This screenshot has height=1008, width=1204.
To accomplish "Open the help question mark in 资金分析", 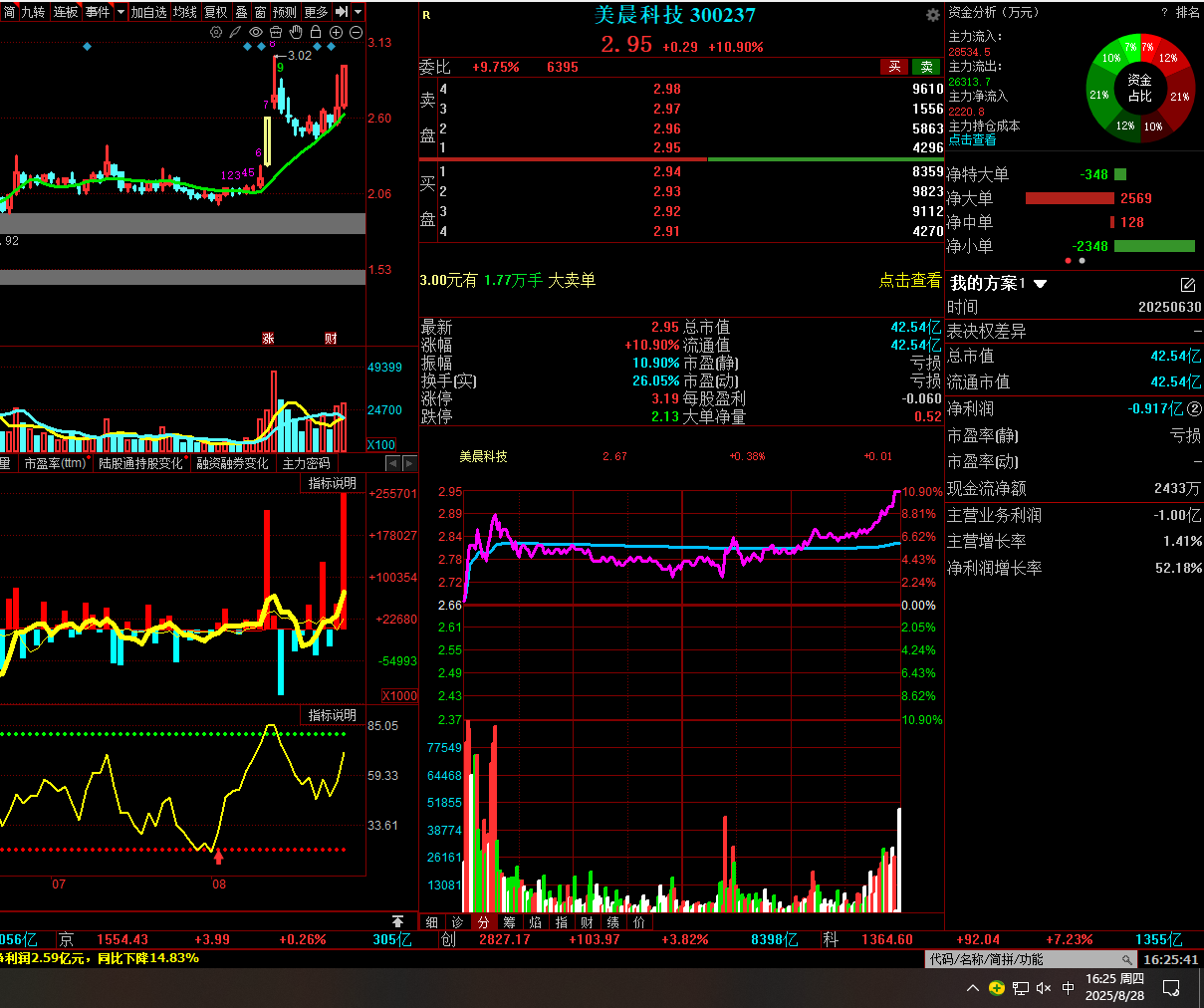I will [x=1164, y=12].
